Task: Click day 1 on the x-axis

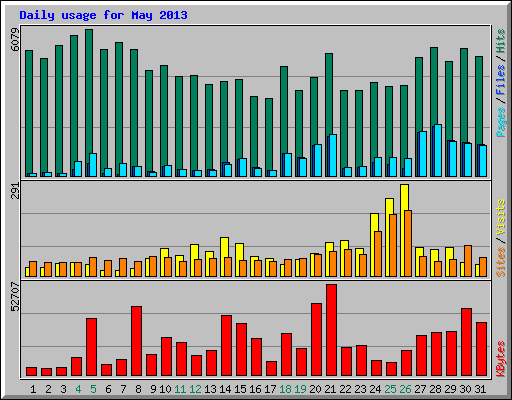Action: coord(33,389)
